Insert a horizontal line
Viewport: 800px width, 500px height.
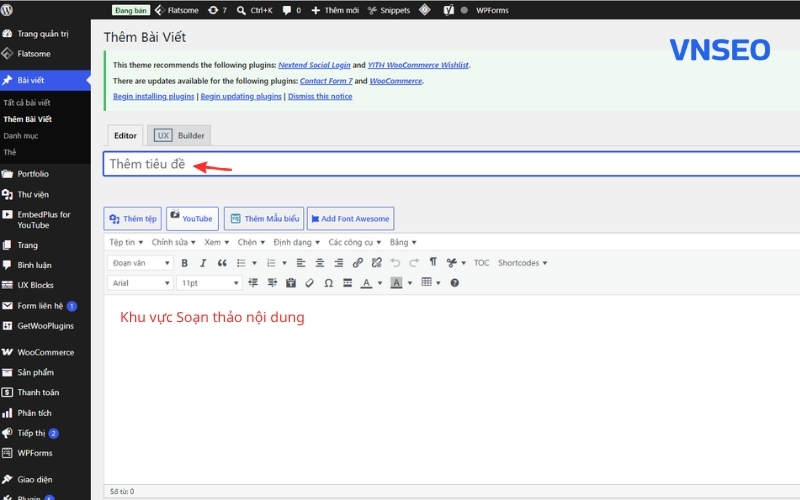coord(347,283)
